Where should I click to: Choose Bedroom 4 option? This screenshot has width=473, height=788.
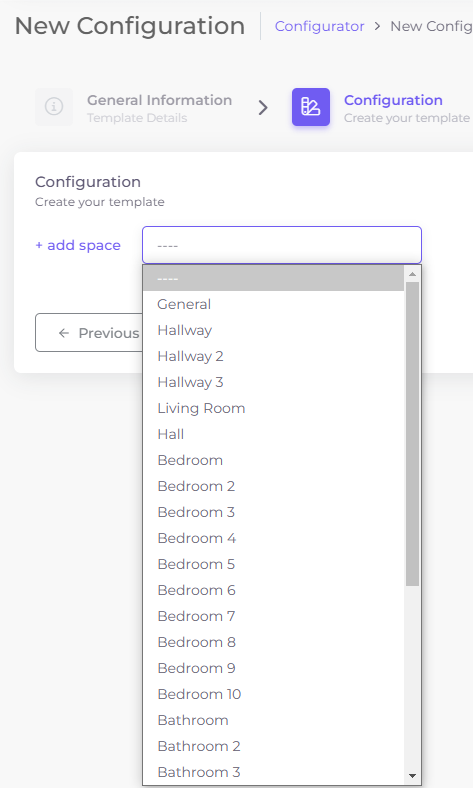click(x=273, y=538)
